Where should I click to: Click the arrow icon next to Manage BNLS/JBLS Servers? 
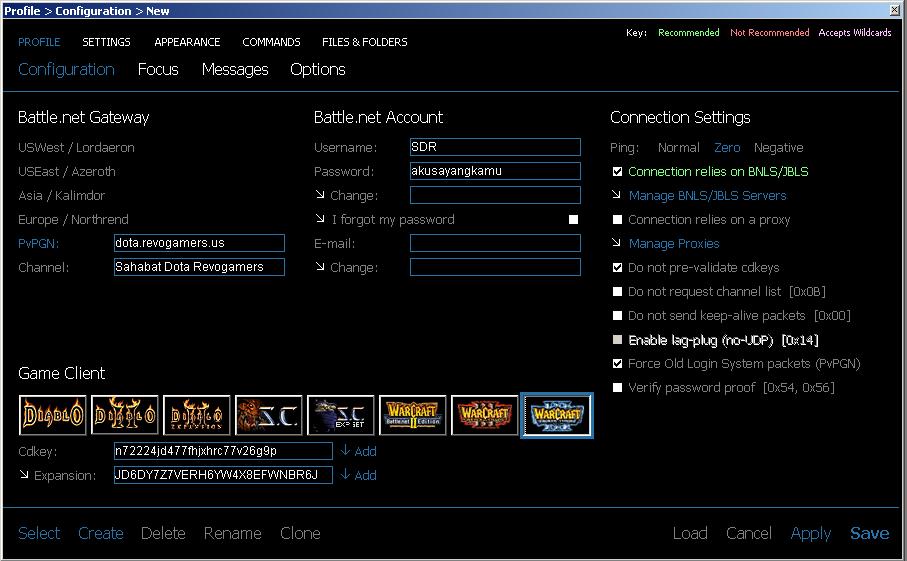click(617, 195)
